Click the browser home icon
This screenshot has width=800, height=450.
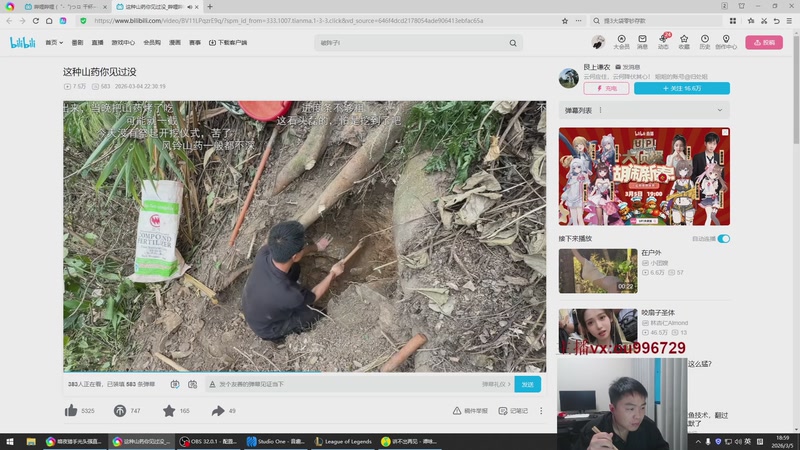tap(49, 21)
